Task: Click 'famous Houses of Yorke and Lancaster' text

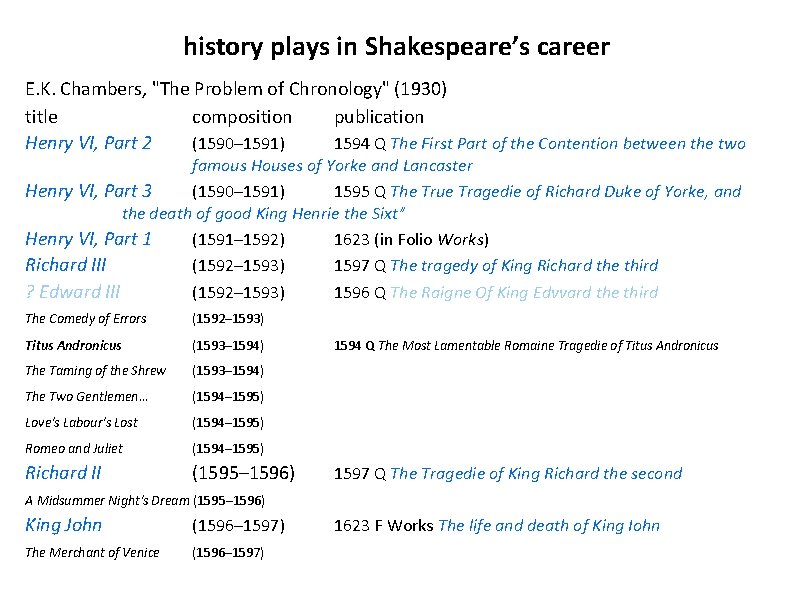Action: [x=332, y=166]
